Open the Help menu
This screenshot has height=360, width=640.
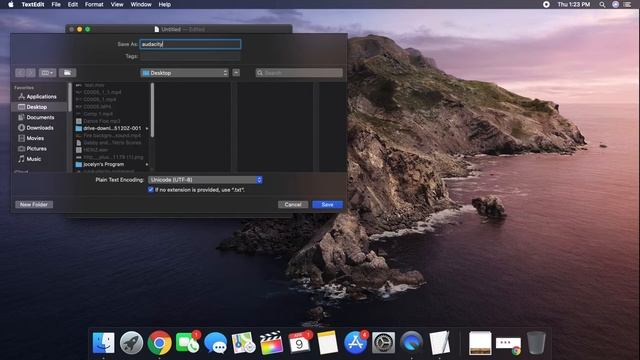coord(164,4)
